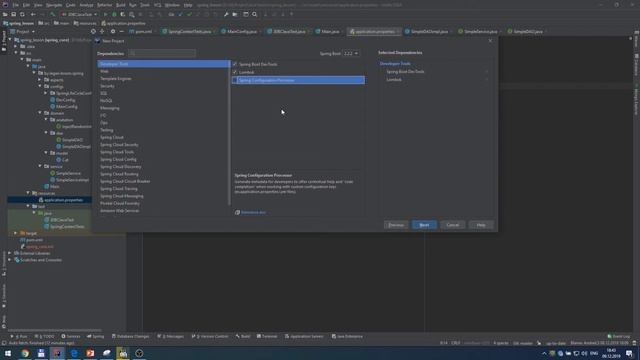640x360 pixels.
Task: Open Settings via the wrench toolbar icon
Action: point(226,14)
